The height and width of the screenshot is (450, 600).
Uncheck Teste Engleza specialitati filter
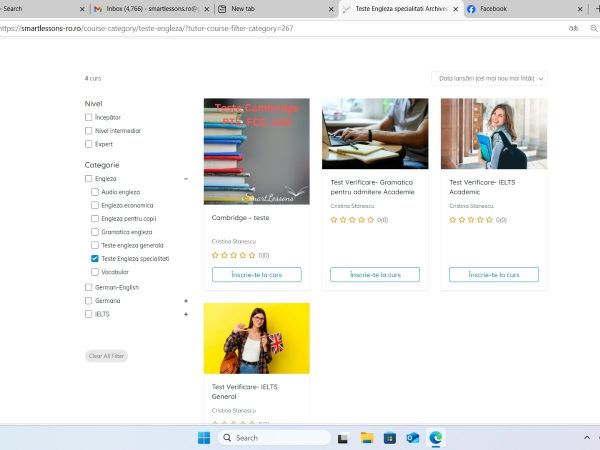[x=95, y=258]
